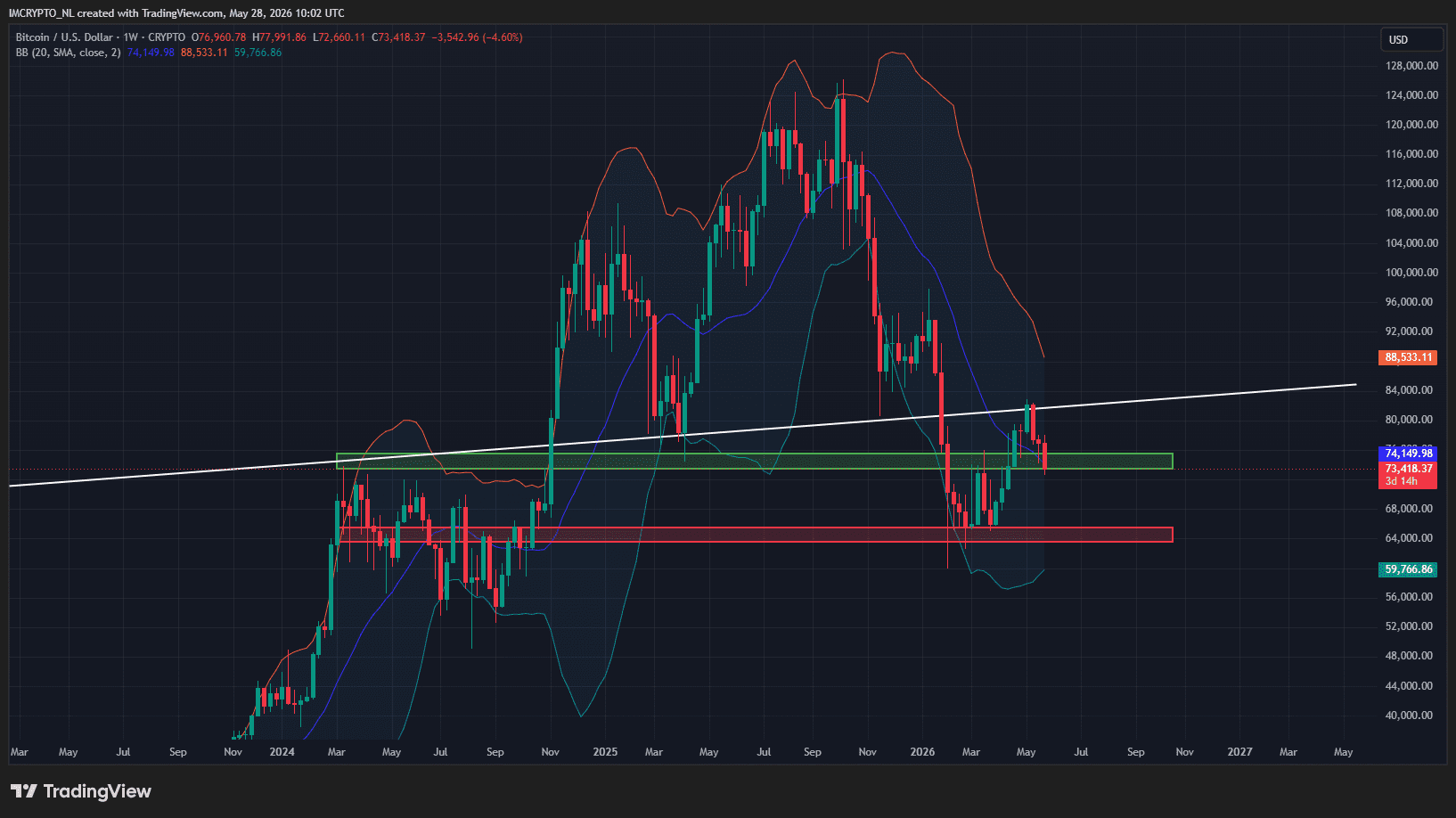Image resolution: width=1456 pixels, height=818 pixels.
Task: Click the 96,000.00 price axis label
Action: point(1409,302)
